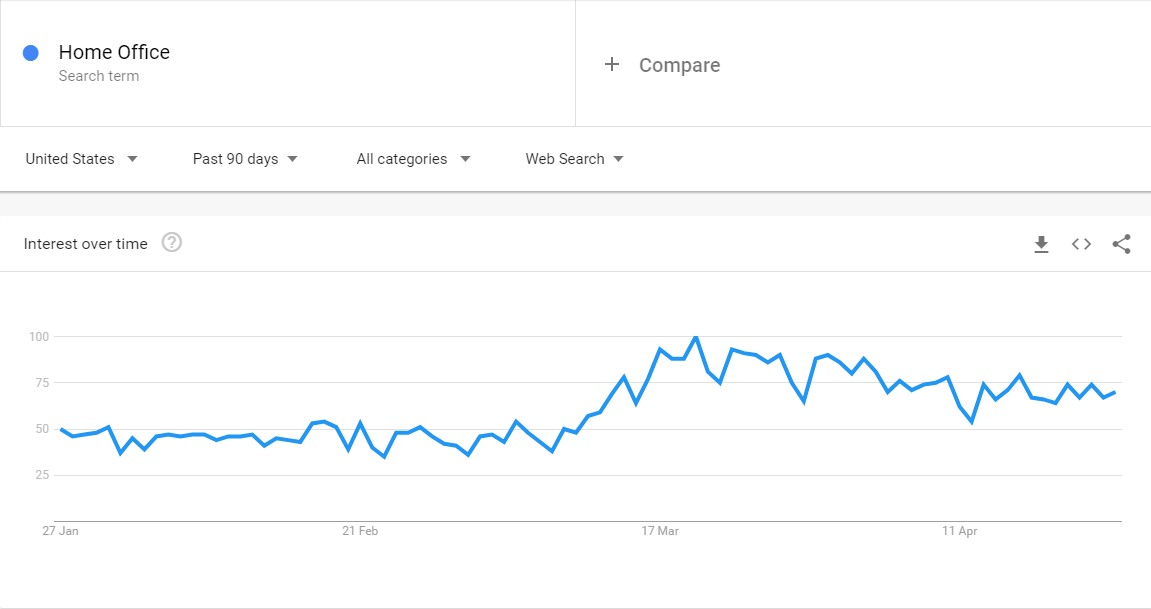Download the interest over time data
Image resolution: width=1151 pixels, height=609 pixels.
tap(1041, 244)
